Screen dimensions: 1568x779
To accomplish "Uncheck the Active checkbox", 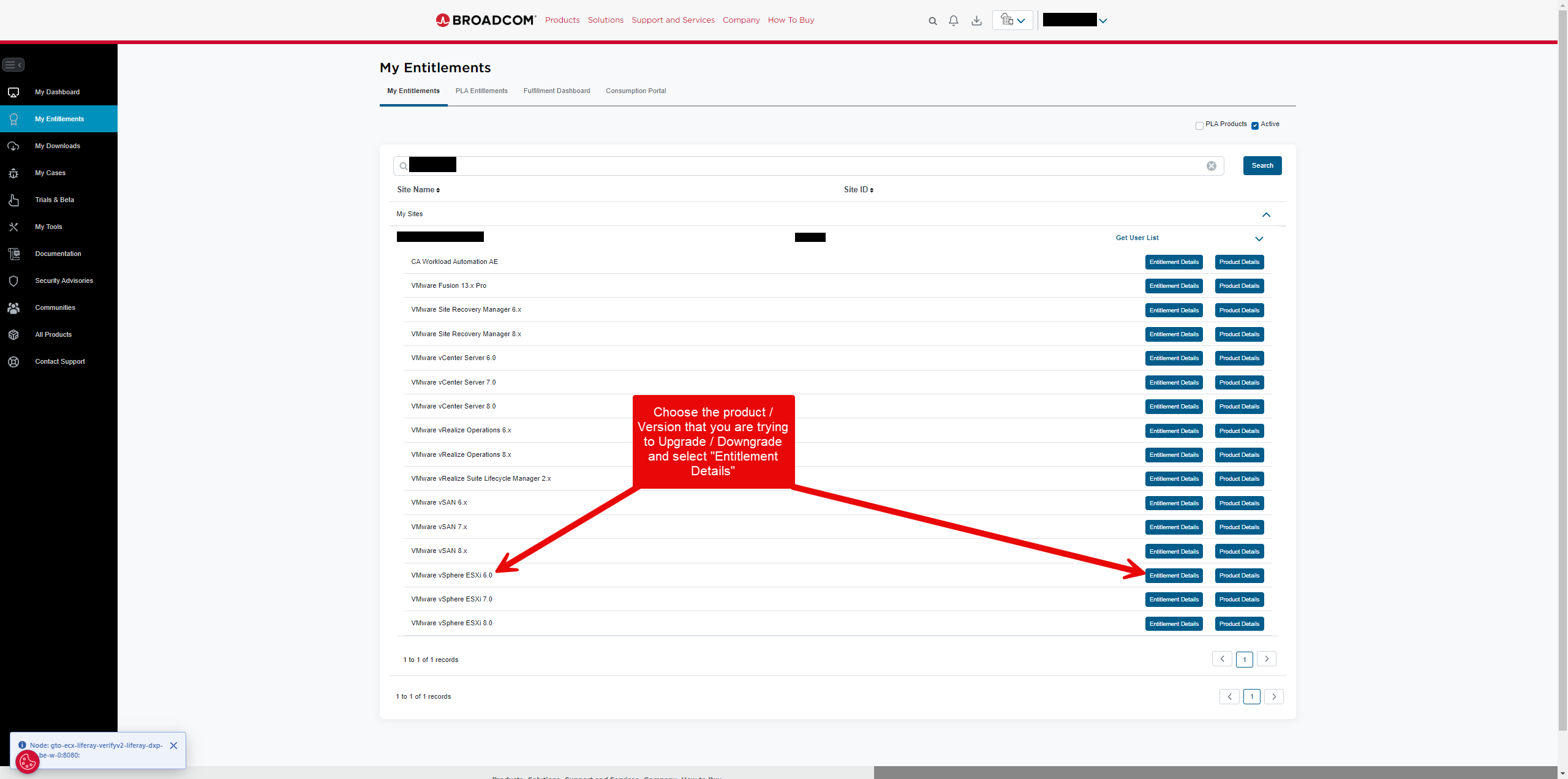I will (1255, 126).
